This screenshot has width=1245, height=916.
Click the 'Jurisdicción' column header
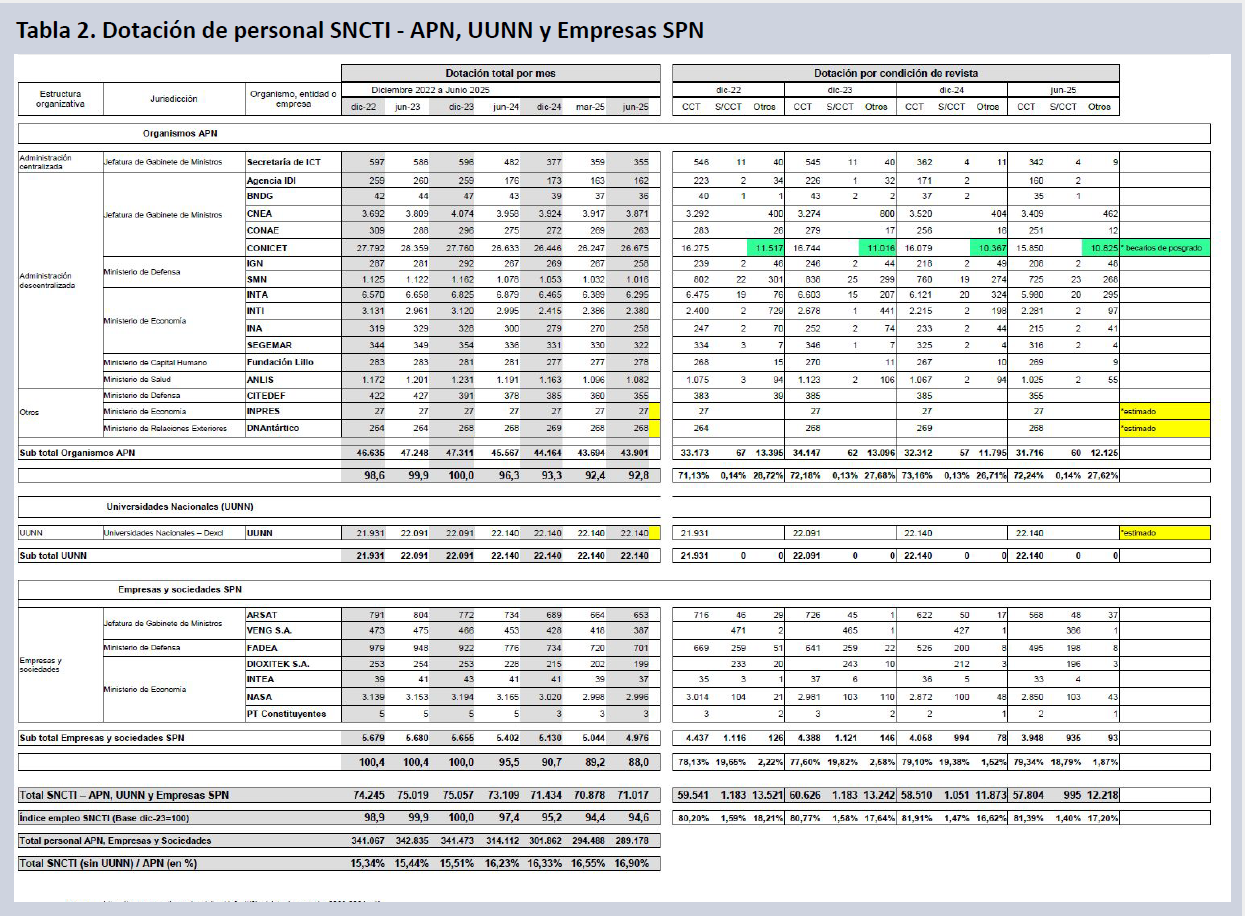click(173, 99)
